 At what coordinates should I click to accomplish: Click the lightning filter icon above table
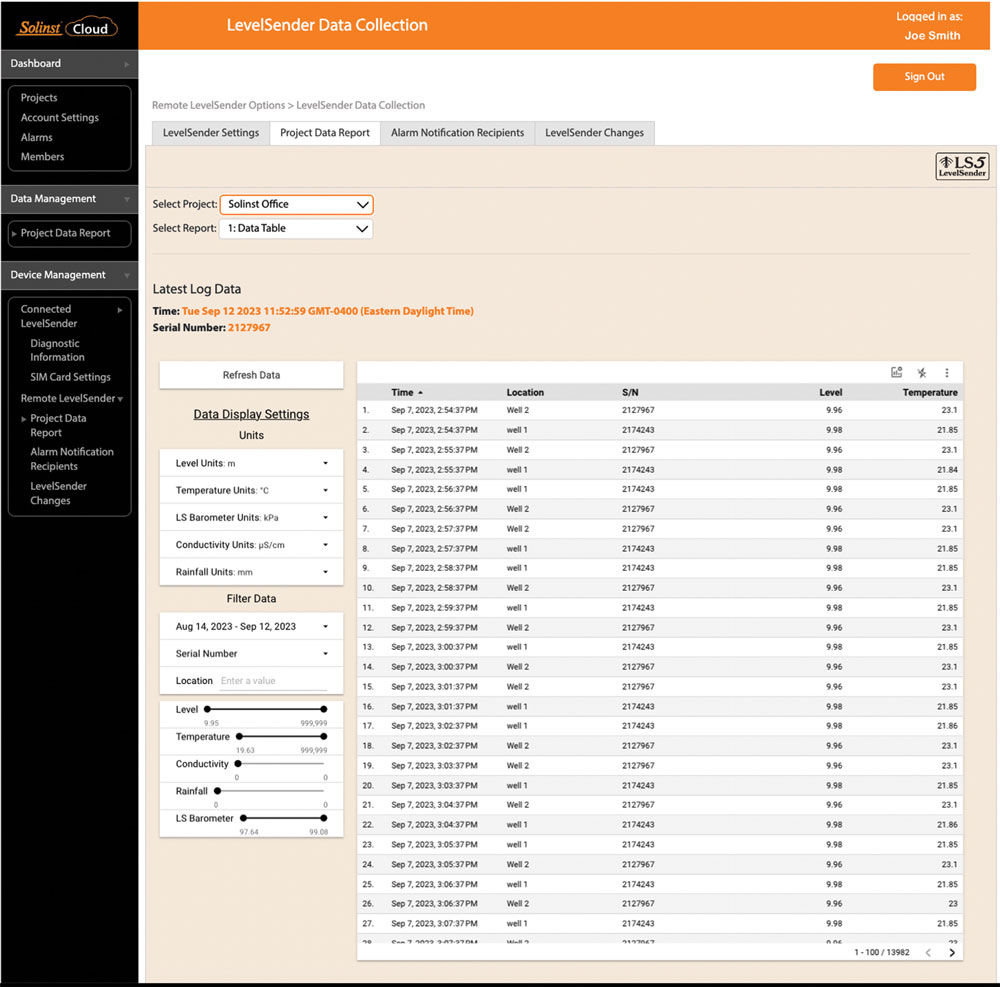click(x=922, y=373)
